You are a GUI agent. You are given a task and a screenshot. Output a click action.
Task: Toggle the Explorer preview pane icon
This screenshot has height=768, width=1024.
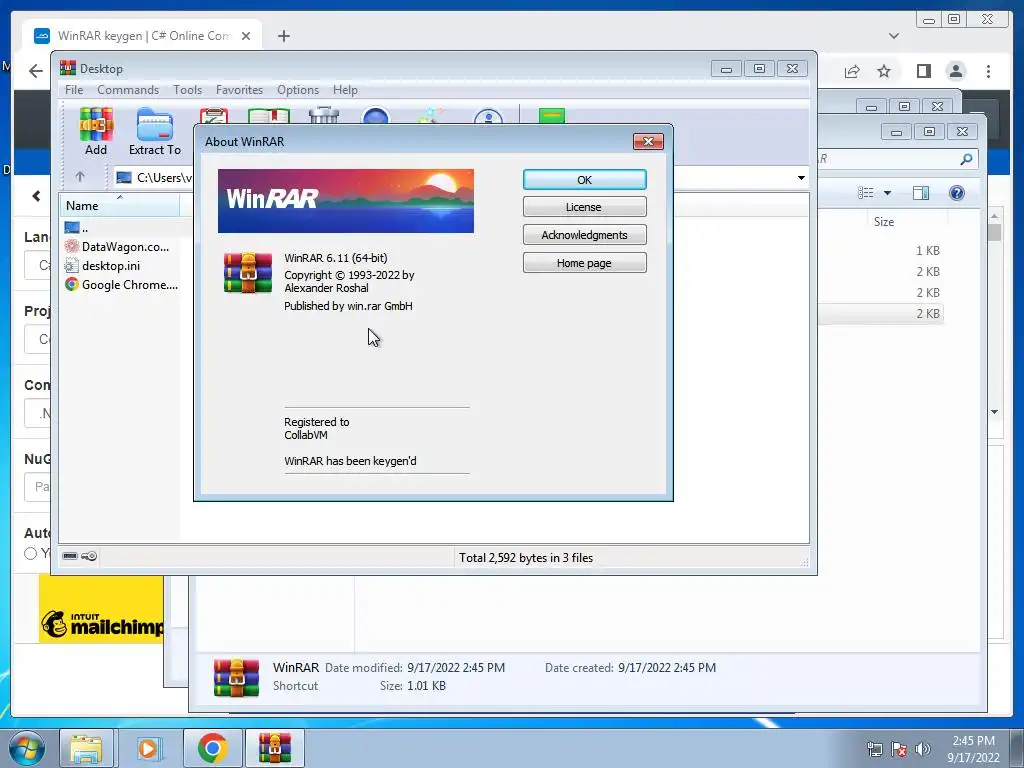pos(921,193)
